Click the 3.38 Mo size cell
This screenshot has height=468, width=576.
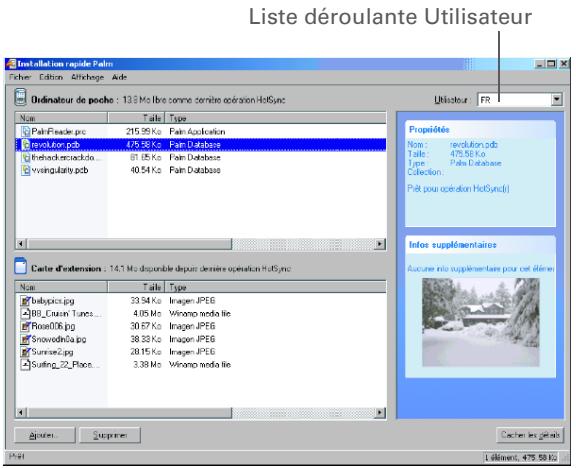(147, 365)
